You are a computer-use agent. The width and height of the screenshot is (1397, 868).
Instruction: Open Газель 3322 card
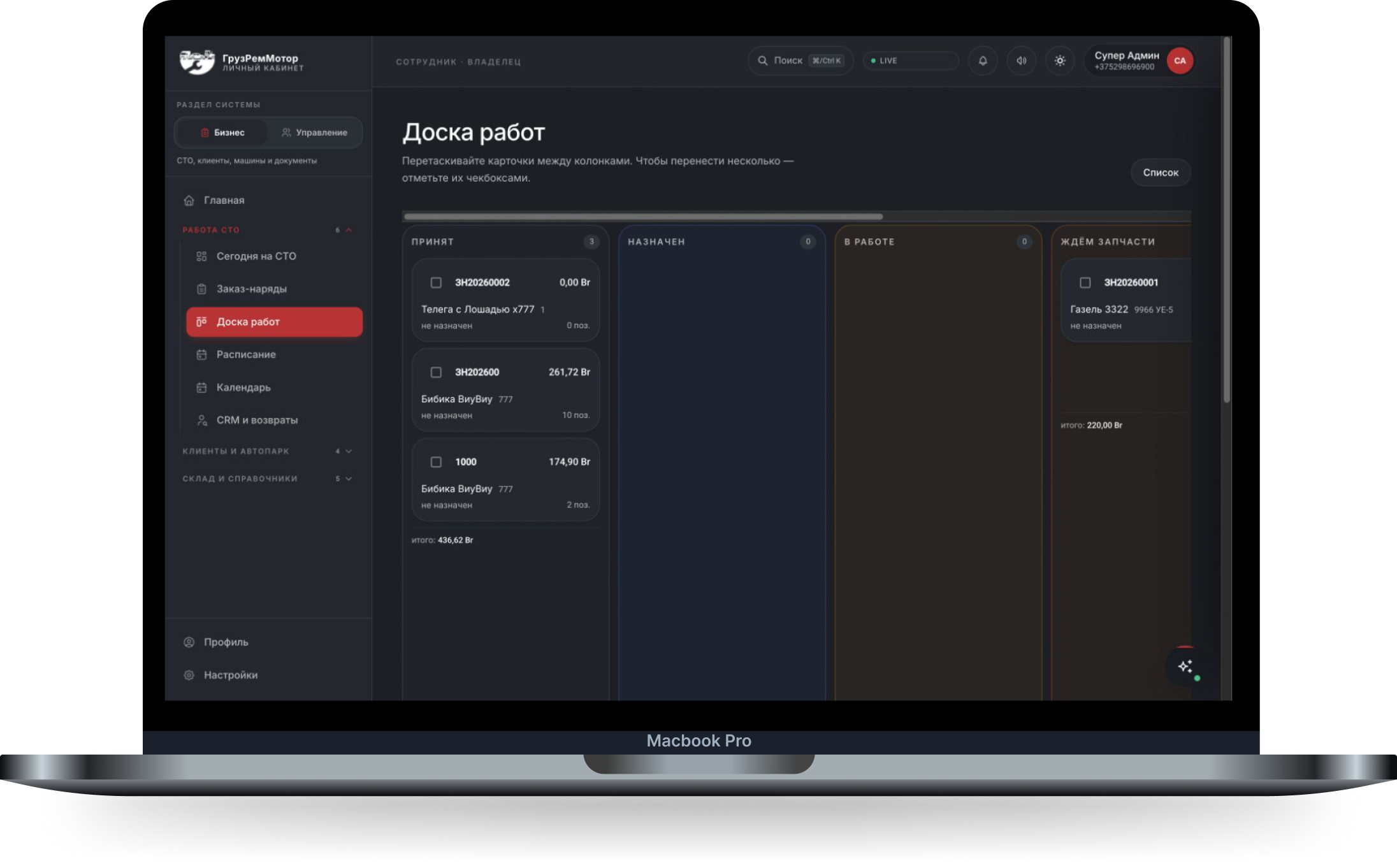coord(1126,300)
